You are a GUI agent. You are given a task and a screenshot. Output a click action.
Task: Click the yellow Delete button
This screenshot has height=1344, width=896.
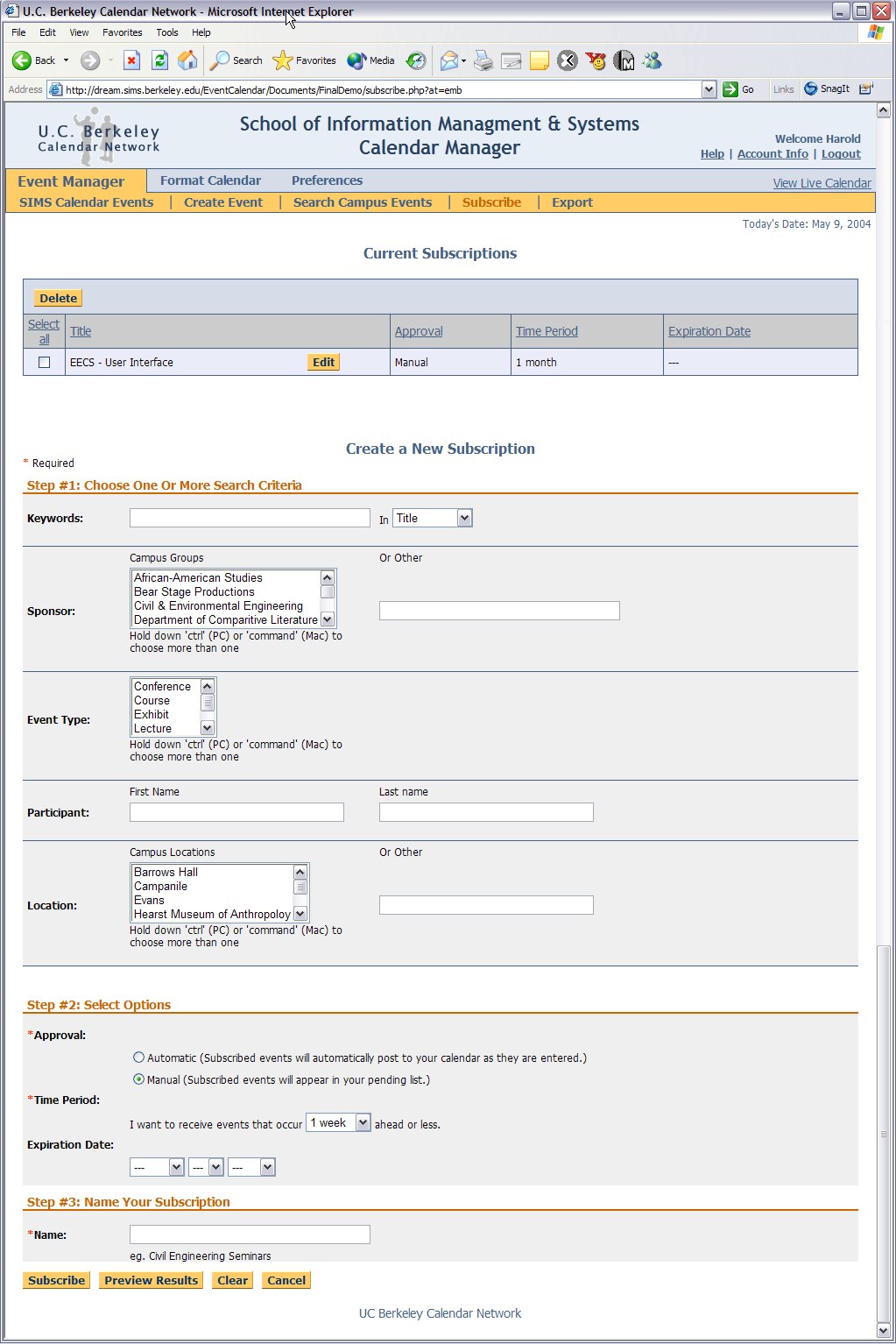(x=59, y=298)
